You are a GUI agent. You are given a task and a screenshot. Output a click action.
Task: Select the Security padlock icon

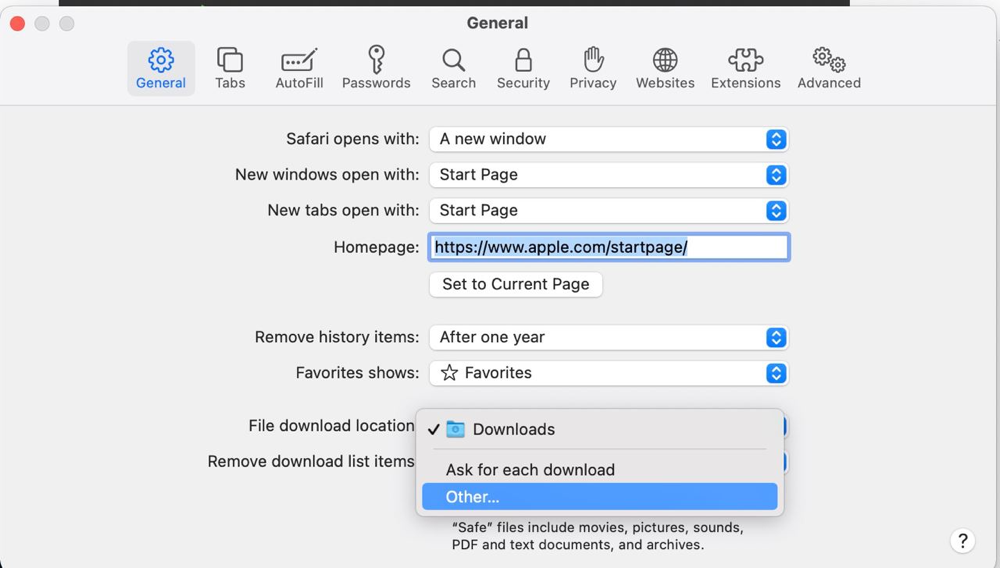523,68
